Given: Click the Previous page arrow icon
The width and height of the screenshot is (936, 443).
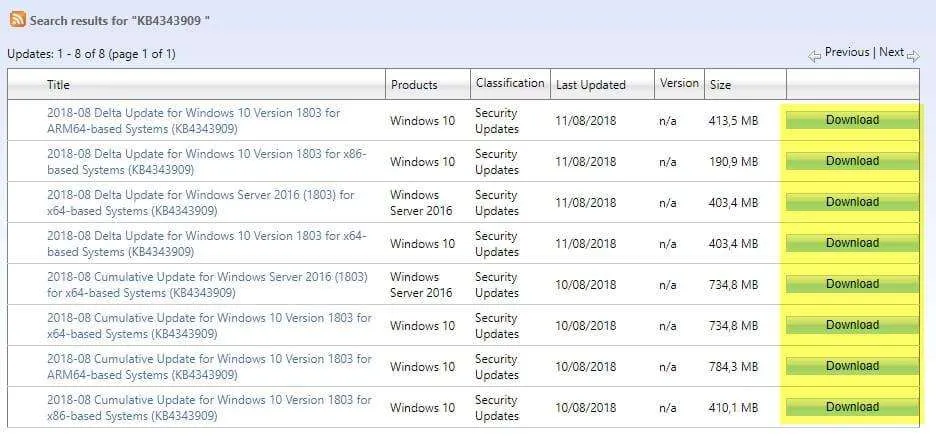Looking at the screenshot, I should pyautogui.click(x=815, y=56).
